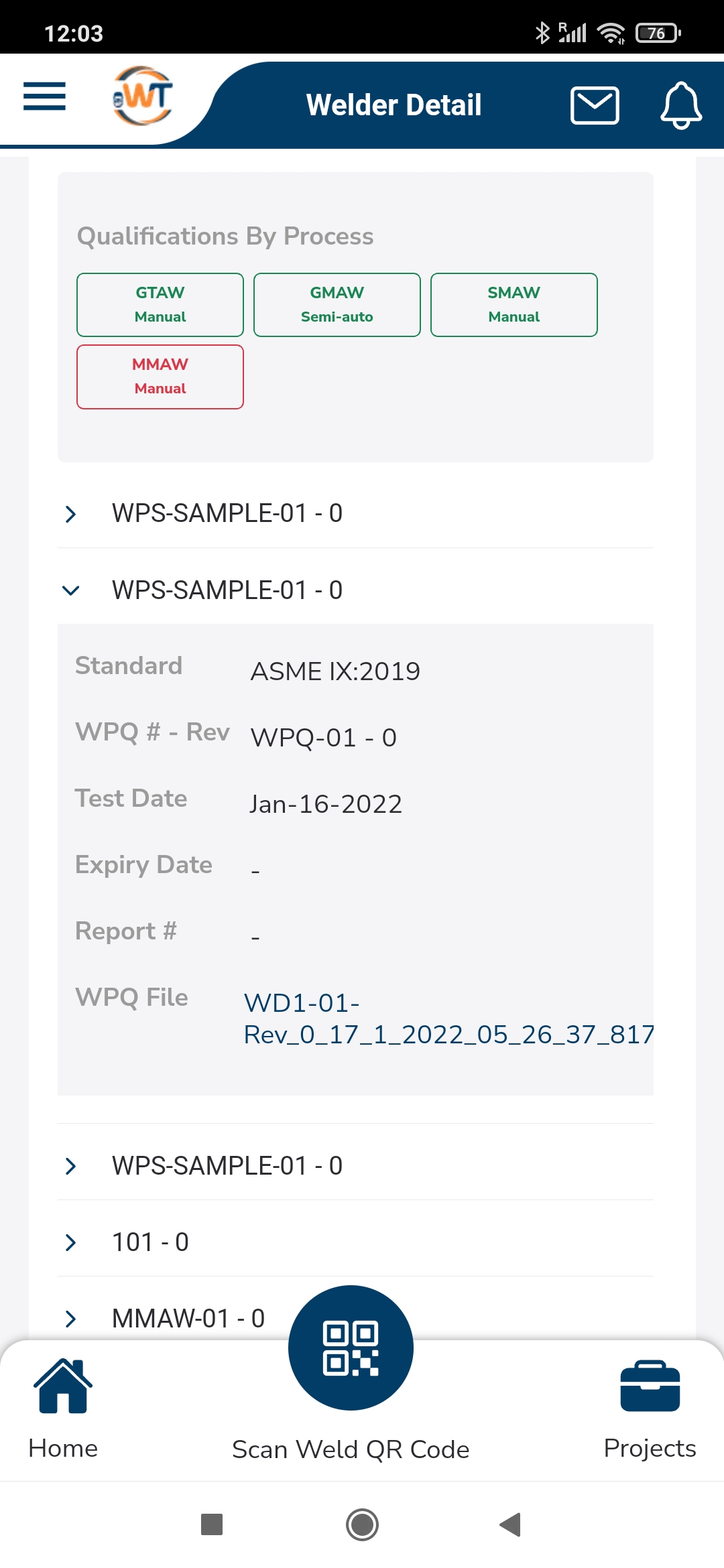Collapse the opened WPS-SAMPLE-01 - 0 section
Image resolution: width=724 pixels, height=1568 pixels.
[355, 590]
